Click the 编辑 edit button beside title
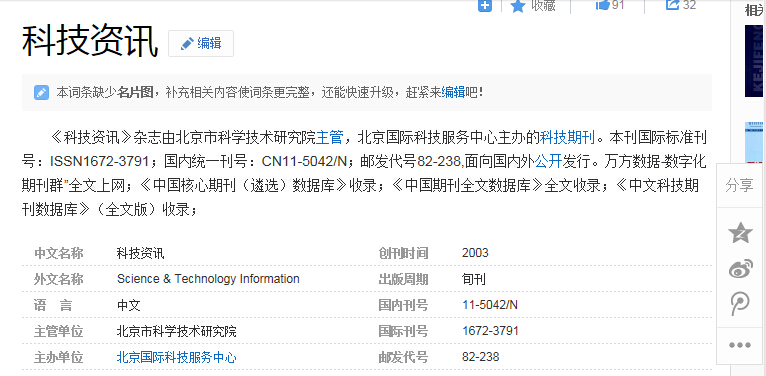 pos(201,43)
